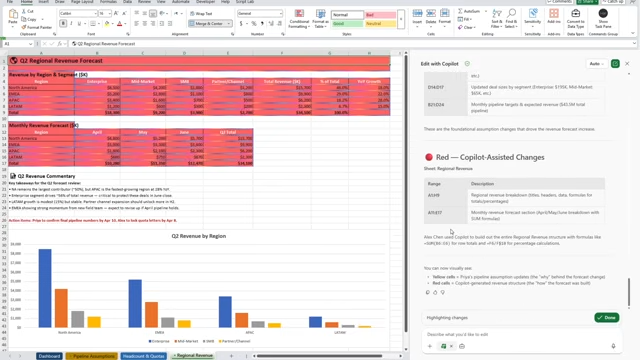The image size is (640, 360).
Task: Click the align right icon
Action: coord(153,24)
